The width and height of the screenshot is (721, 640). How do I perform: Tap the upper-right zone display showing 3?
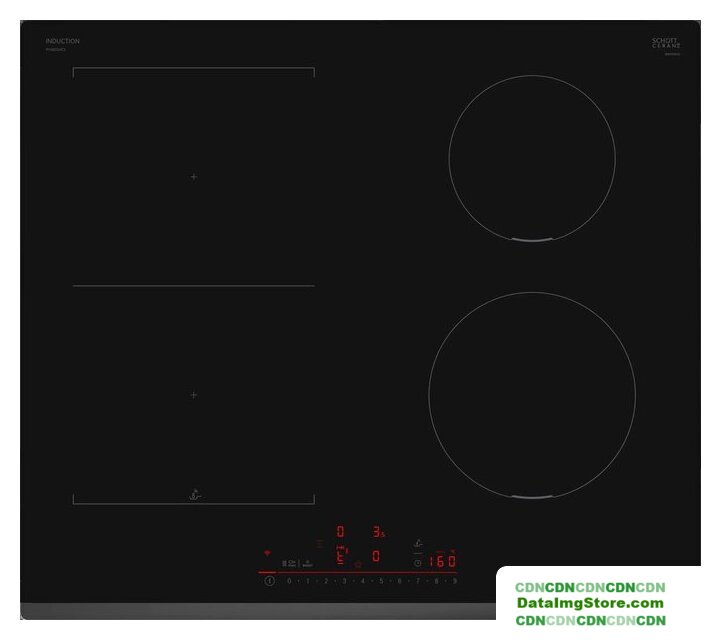pyautogui.click(x=377, y=532)
